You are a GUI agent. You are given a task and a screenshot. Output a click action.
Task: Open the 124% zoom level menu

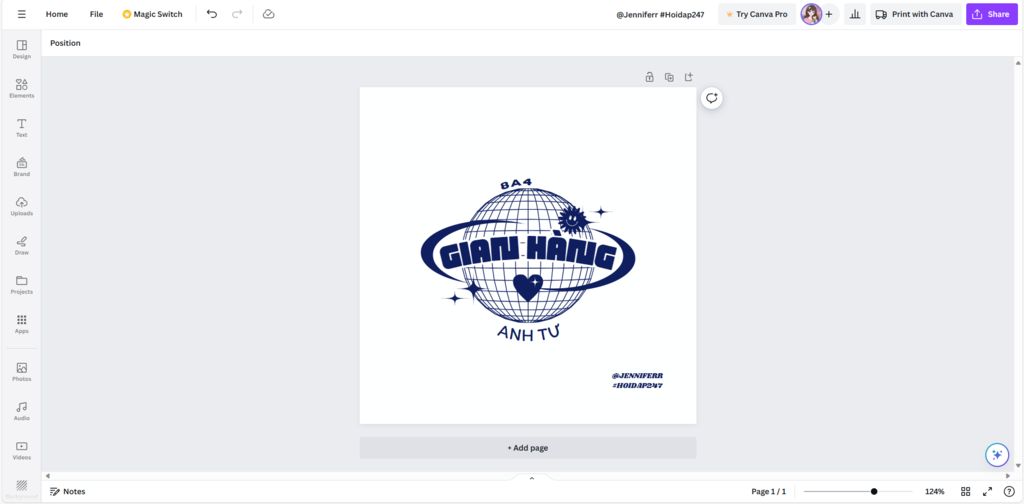point(935,492)
